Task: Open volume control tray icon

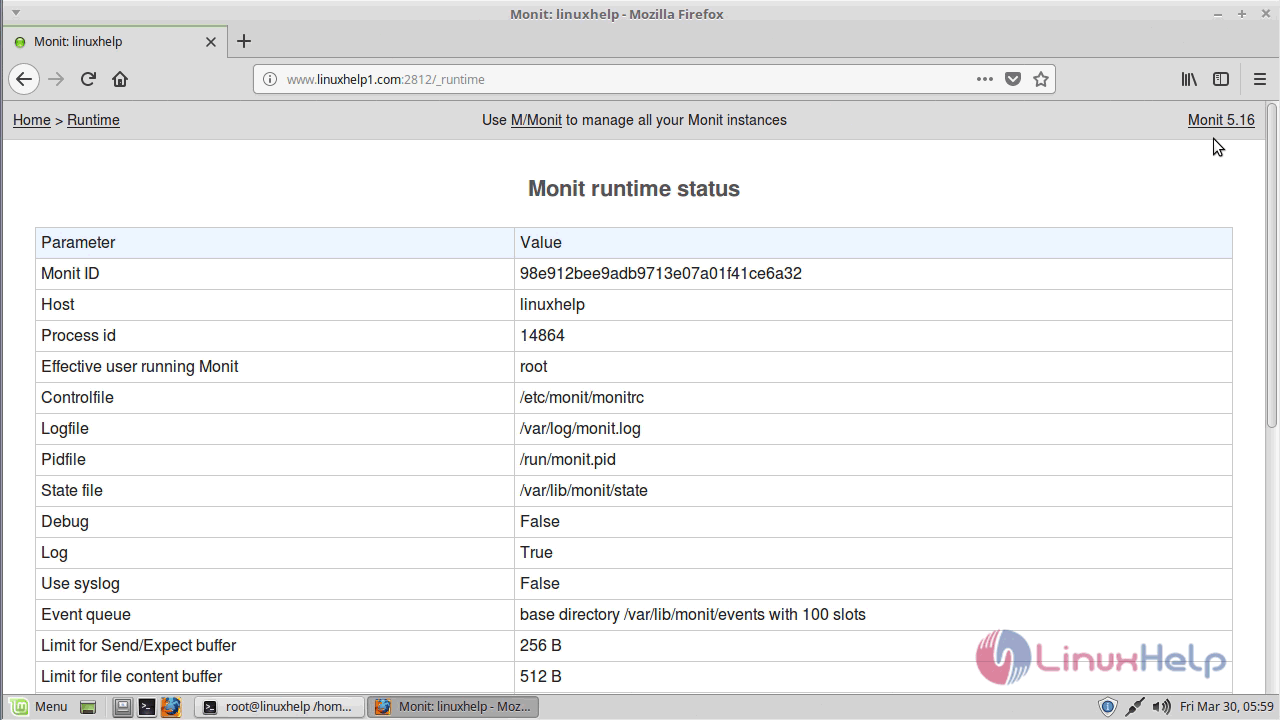Action: tap(1162, 707)
